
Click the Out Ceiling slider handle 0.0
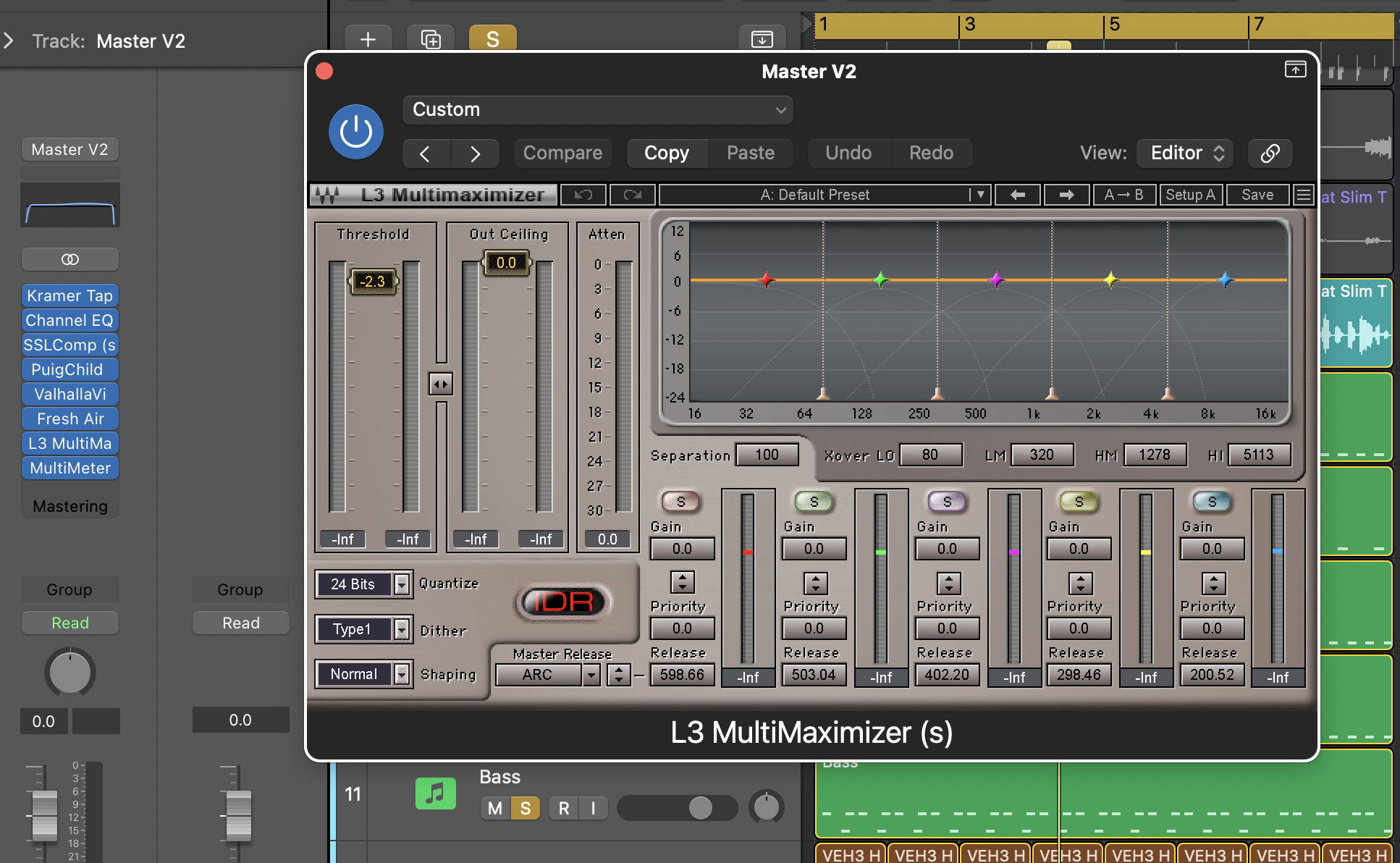(x=506, y=263)
